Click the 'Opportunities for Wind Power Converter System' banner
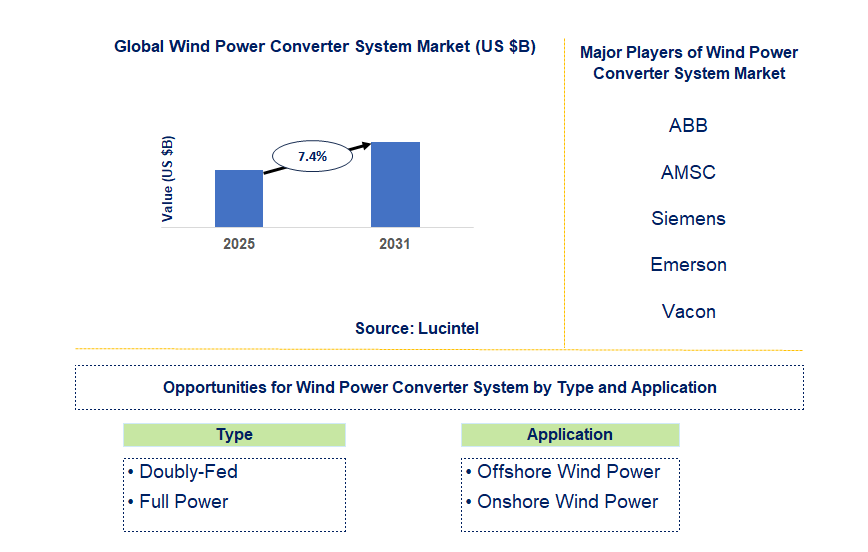This screenshot has height=552, width=868. (440, 388)
